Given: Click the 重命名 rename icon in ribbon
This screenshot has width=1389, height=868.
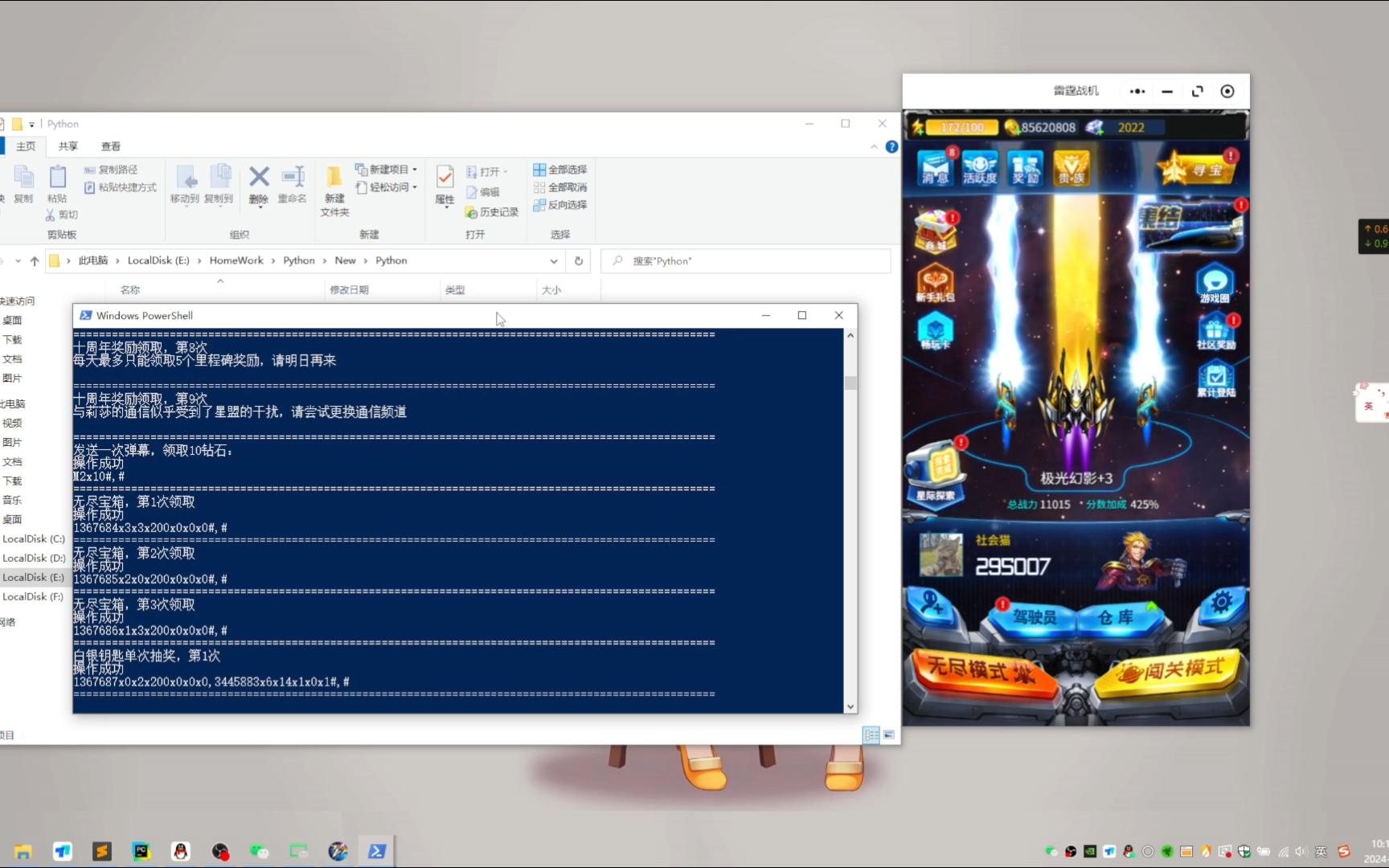Looking at the screenshot, I should (x=292, y=185).
